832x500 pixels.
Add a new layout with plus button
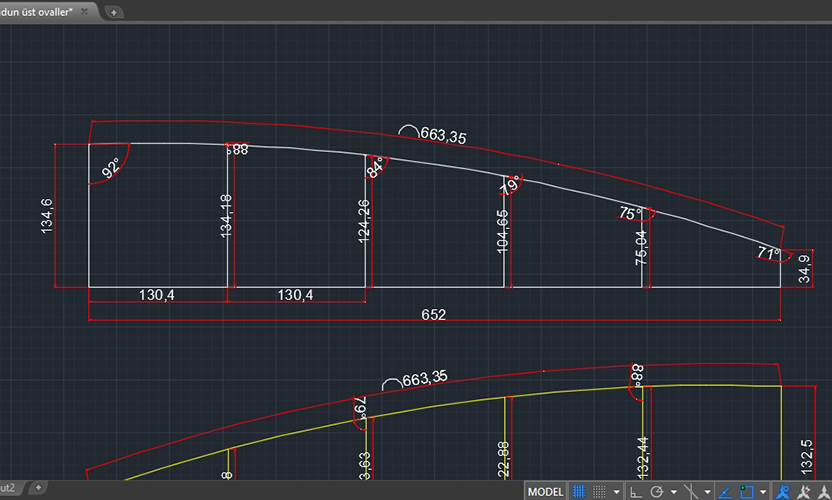point(38,486)
